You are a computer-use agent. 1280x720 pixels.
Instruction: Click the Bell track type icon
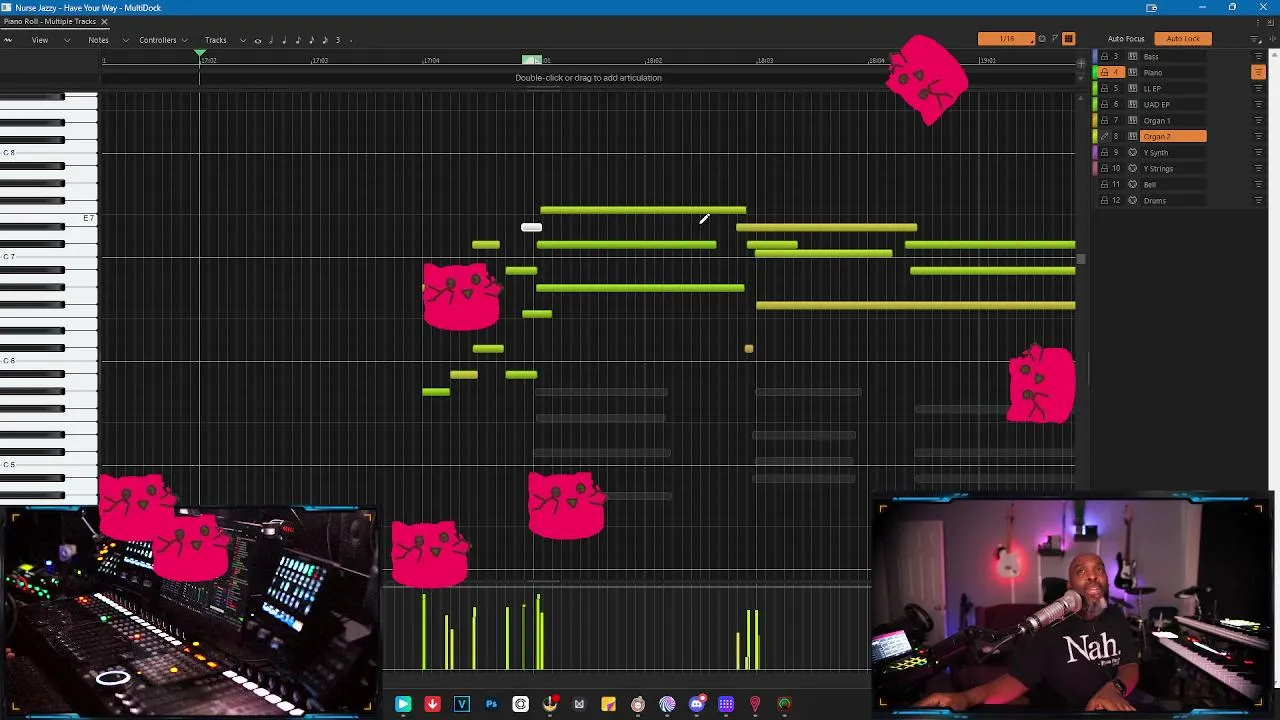1133,184
